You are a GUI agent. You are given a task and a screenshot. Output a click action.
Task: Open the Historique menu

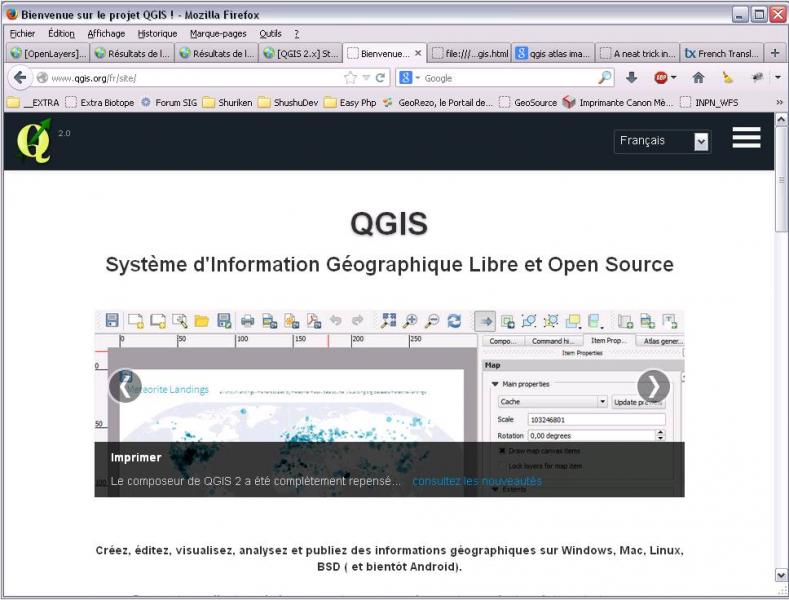[157, 33]
